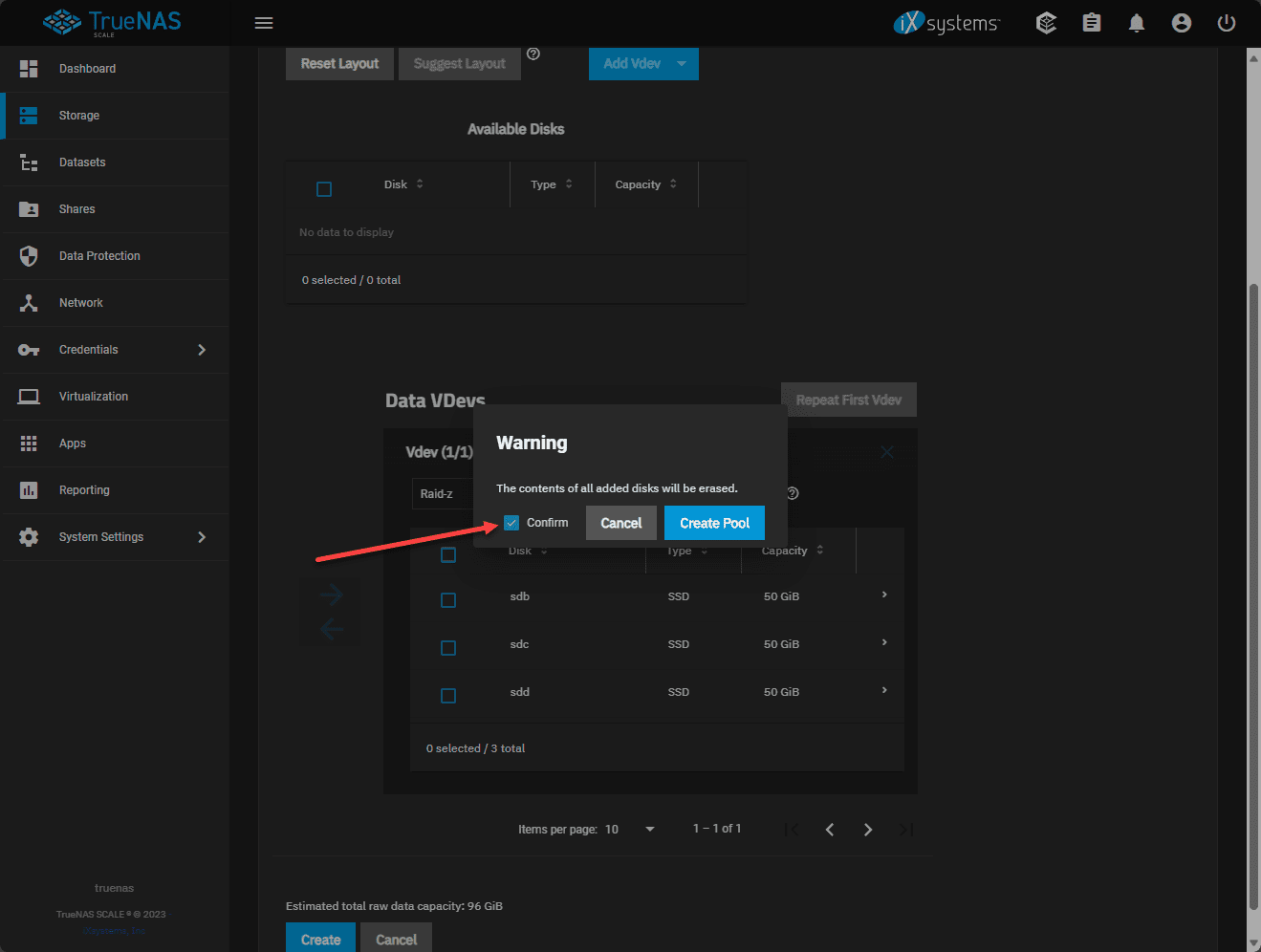Navigate to the Datasets section
Viewport: 1261px width, 952px height.
[x=82, y=162]
